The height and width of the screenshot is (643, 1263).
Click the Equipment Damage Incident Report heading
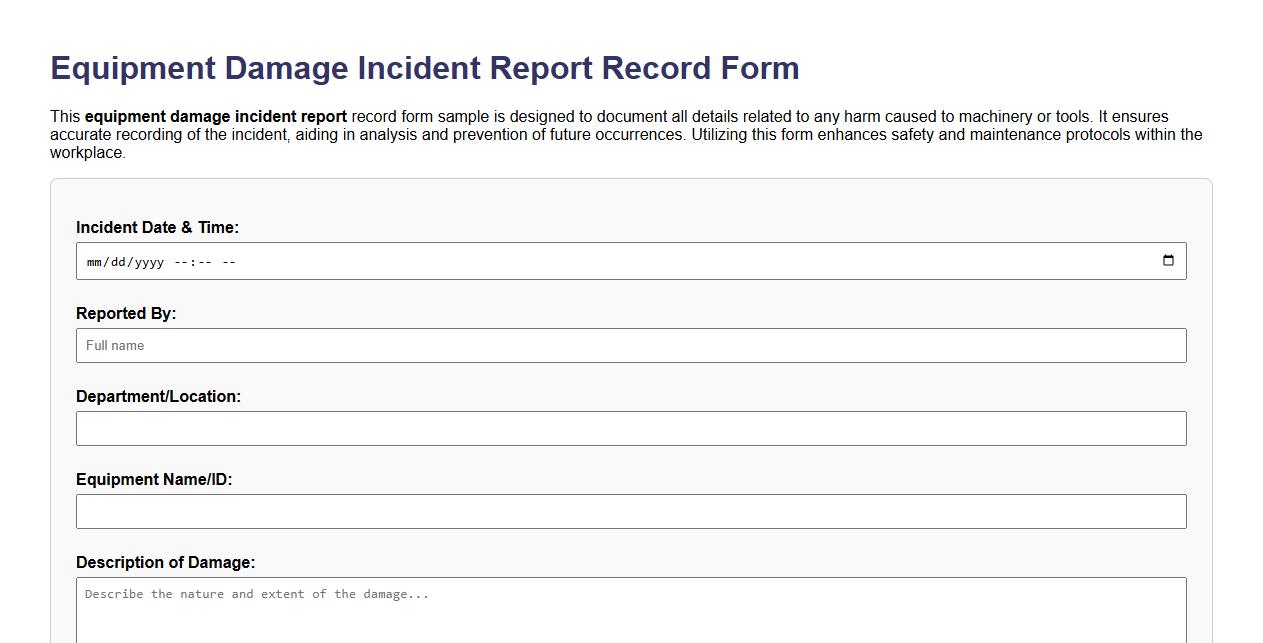coord(424,68)
